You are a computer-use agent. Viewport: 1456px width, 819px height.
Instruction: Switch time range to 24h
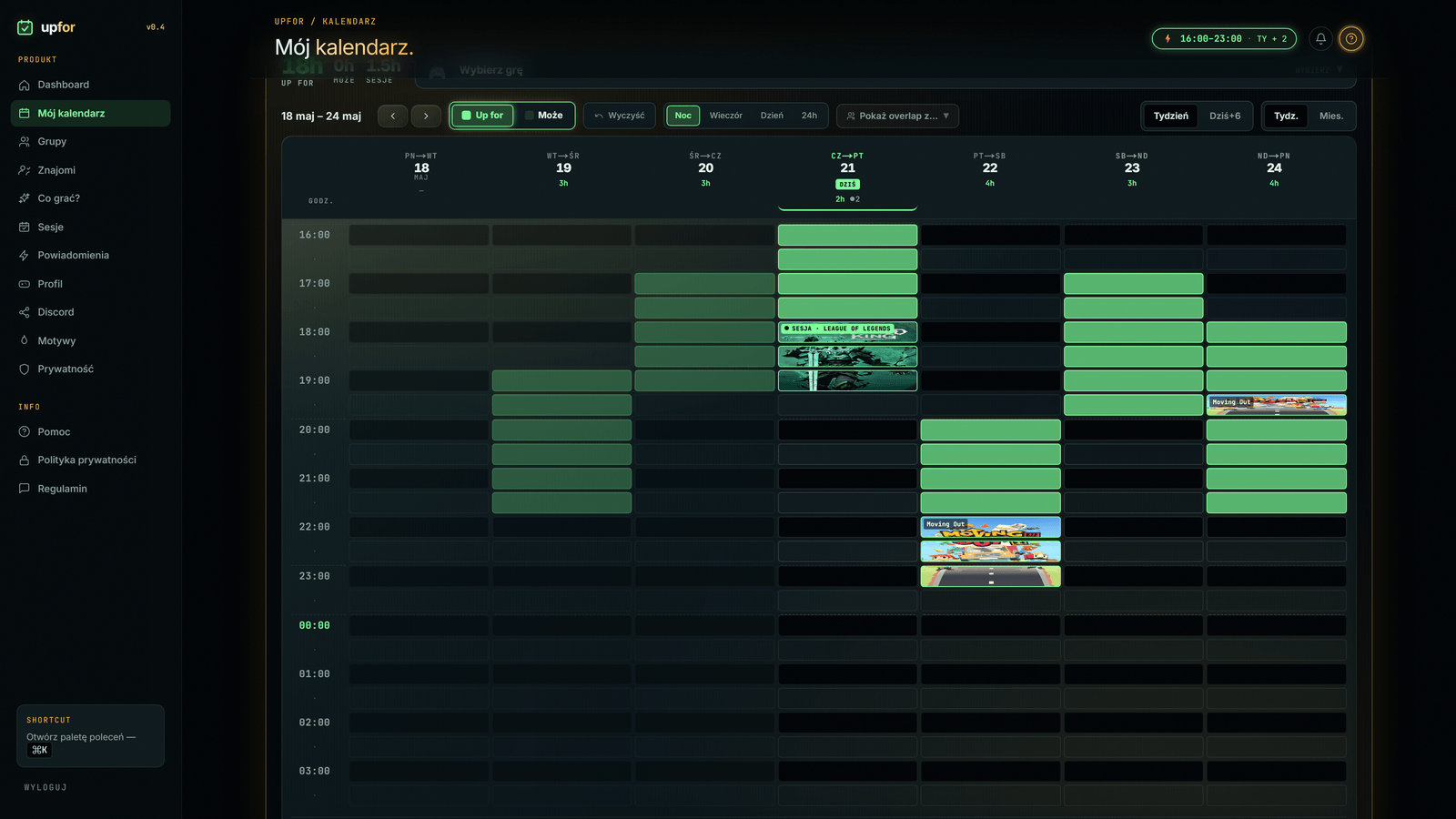[809, 116]
